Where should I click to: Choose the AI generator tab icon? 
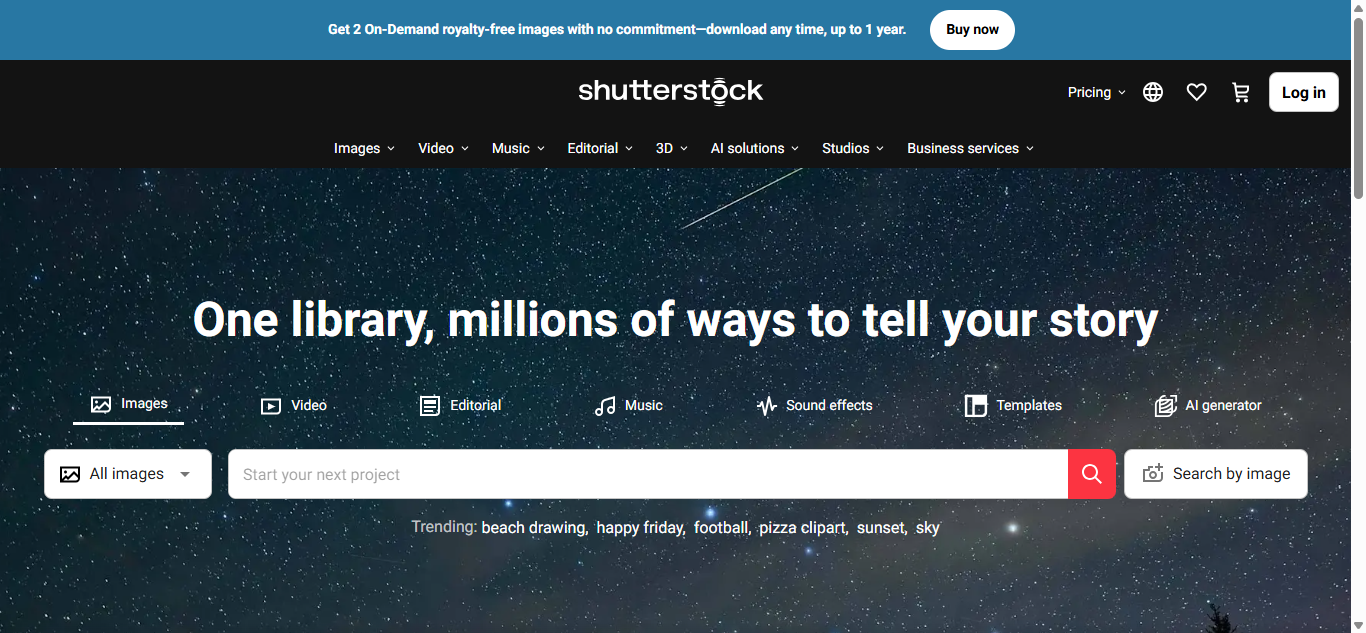pos(1165,406)
